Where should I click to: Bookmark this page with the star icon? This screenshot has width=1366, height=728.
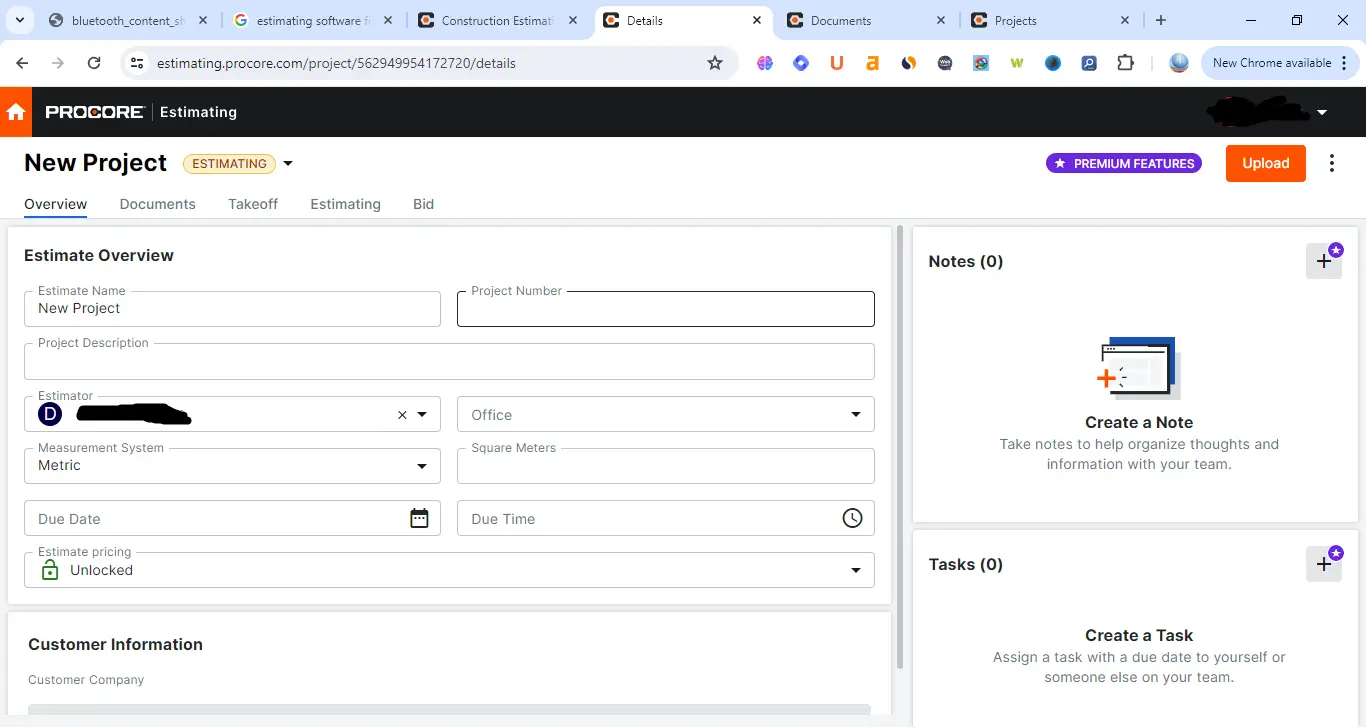[715, 62]
